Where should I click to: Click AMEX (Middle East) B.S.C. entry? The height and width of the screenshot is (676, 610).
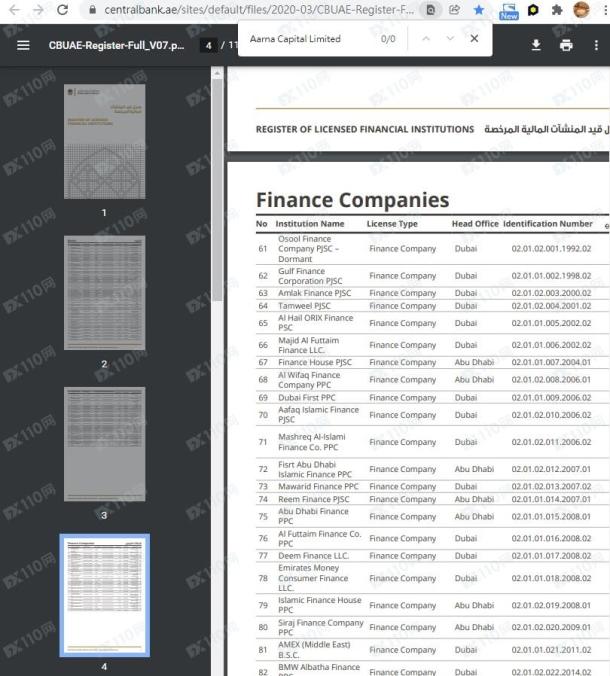click(314, 650)
